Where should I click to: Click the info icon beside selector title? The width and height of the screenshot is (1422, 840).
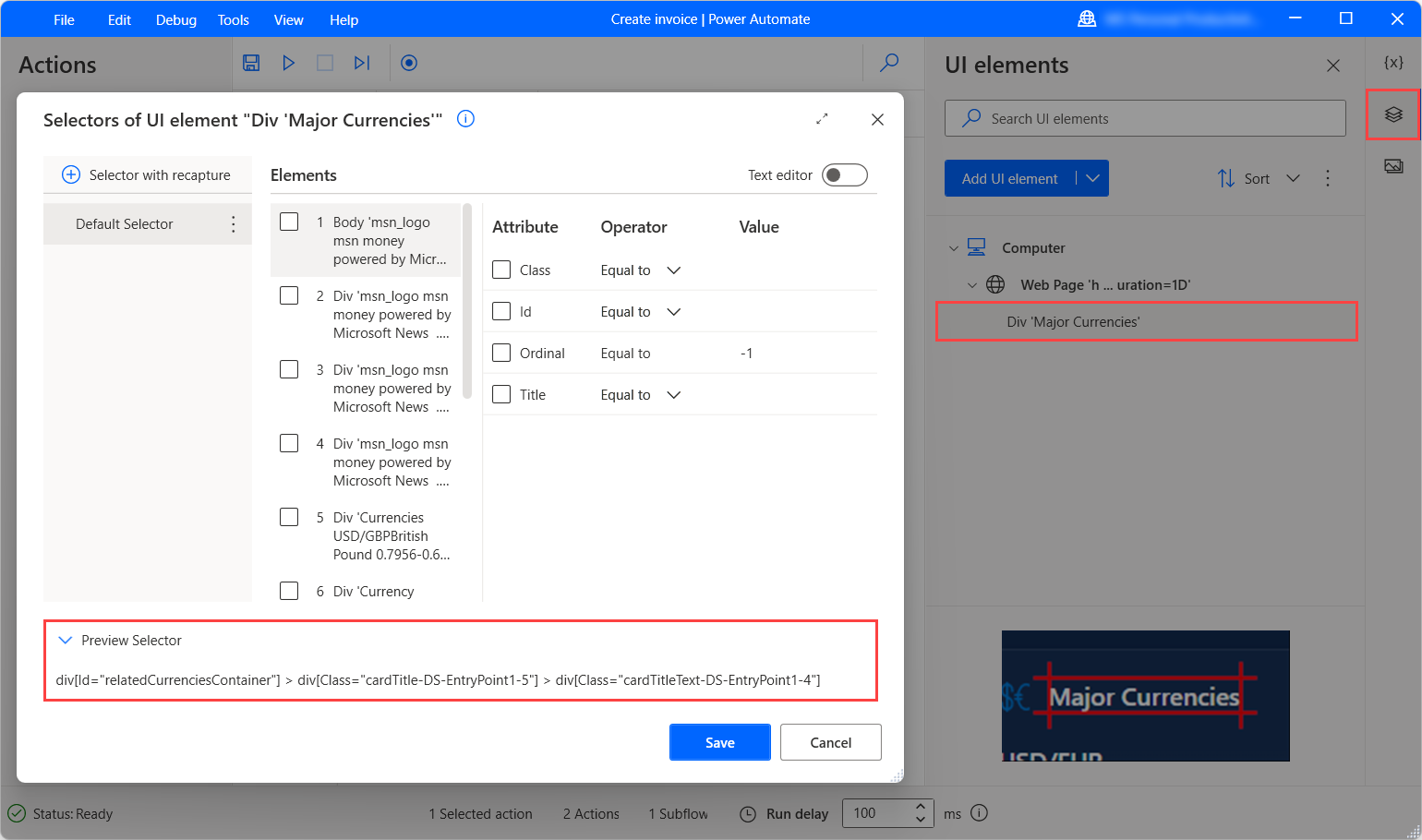point(466,118)
